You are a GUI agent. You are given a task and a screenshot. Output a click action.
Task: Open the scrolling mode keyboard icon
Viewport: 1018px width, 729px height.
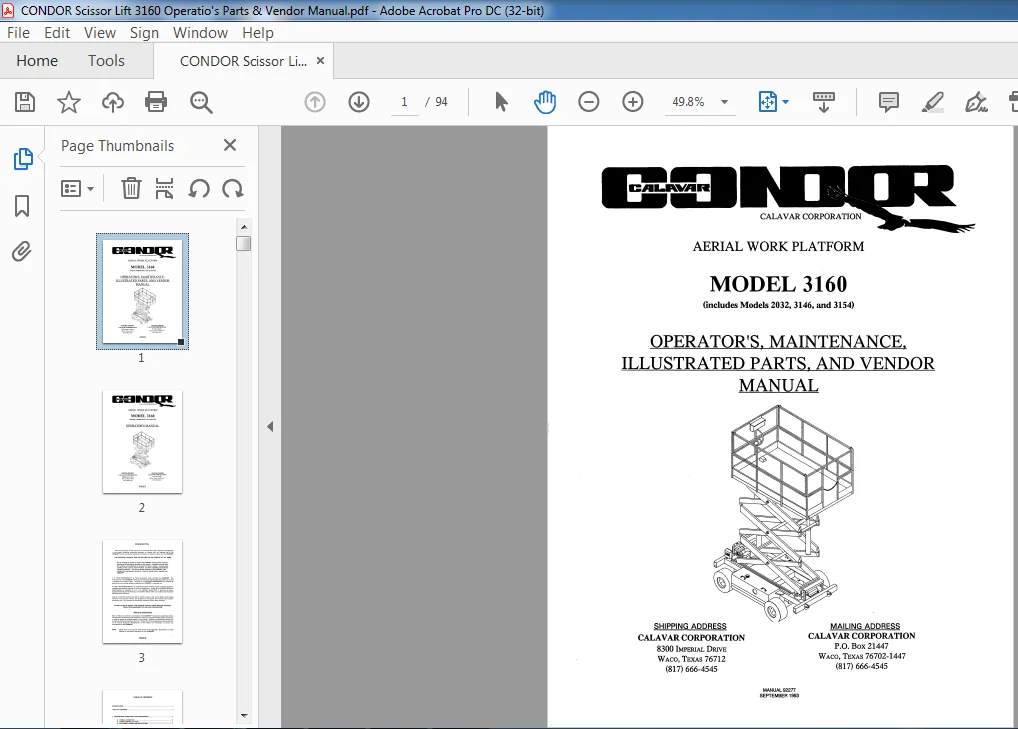pyautogui.click(x=824, y=102)
